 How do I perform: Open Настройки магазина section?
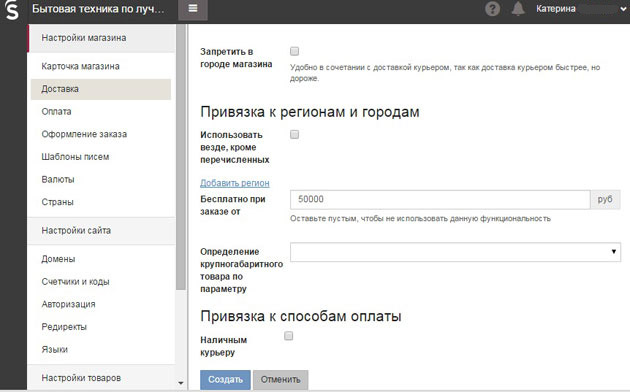coord(101,38)
